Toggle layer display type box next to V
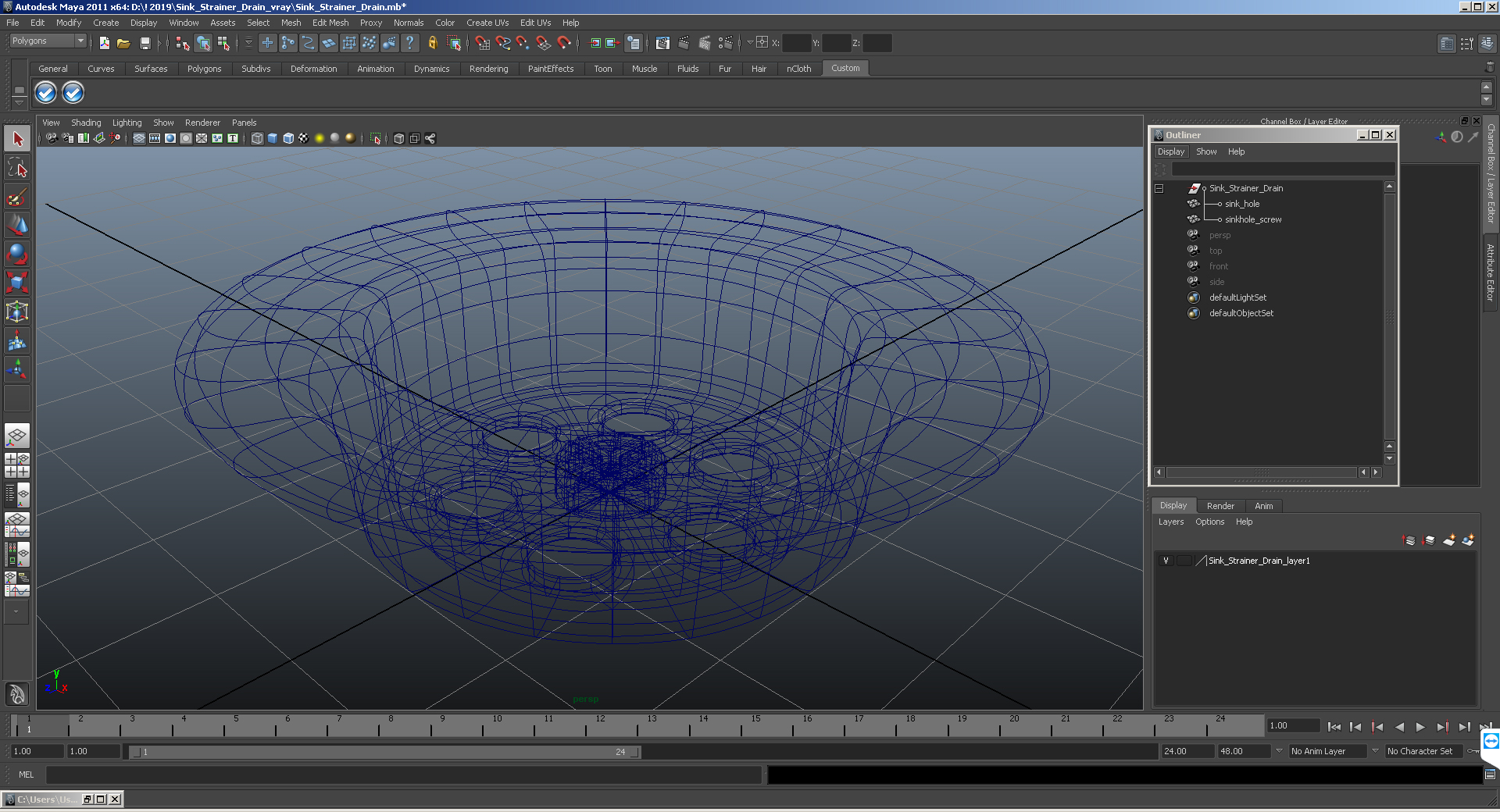This screenshot has height=812, width=1500. coord(1184,561)
